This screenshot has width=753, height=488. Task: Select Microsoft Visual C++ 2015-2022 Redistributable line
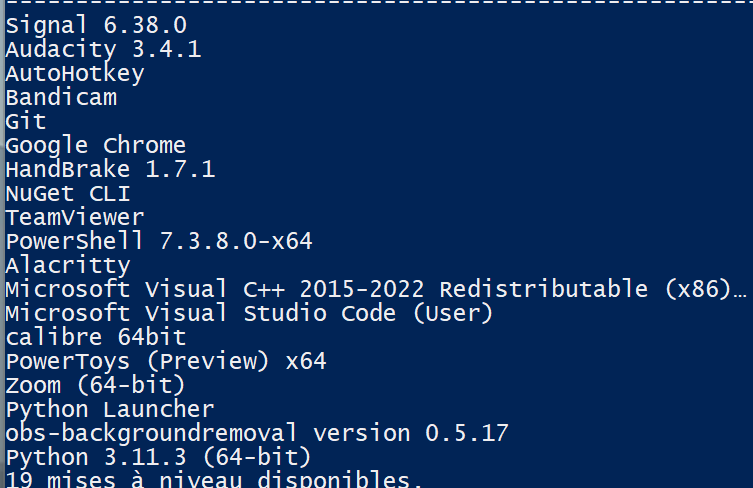(376, 289)
